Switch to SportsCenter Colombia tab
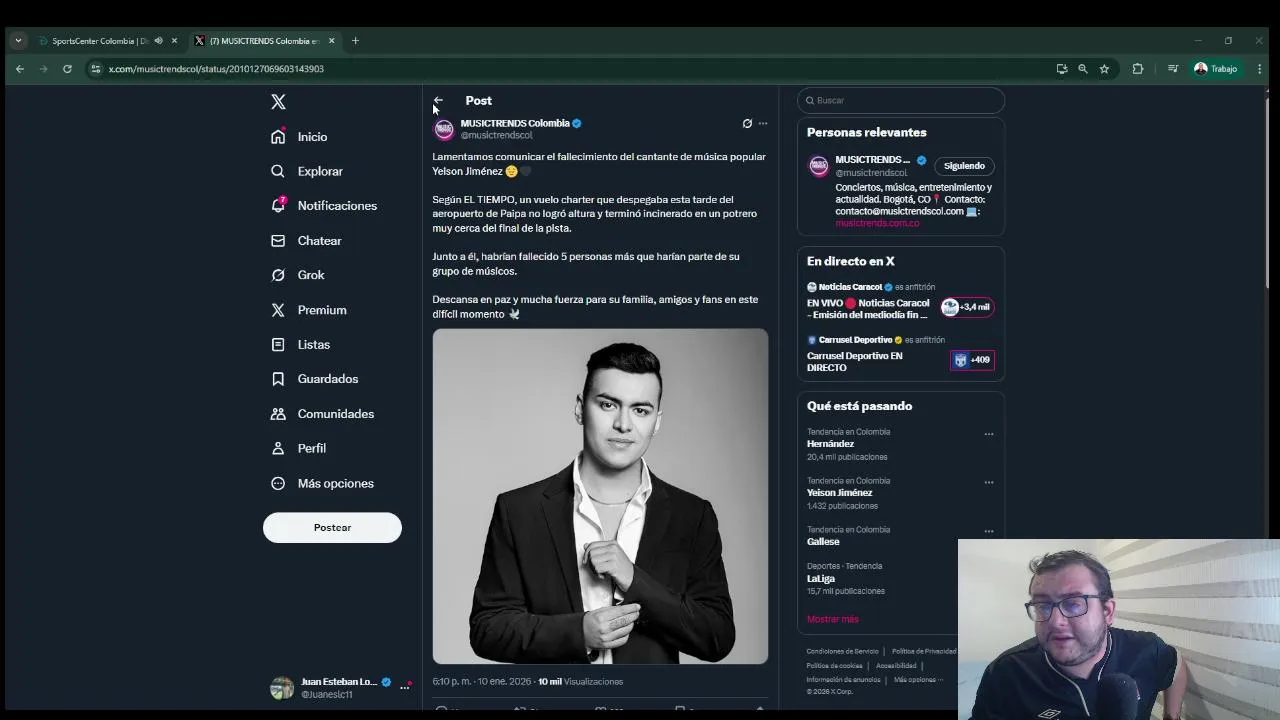Screen dimensions: 1280x720 100,41
